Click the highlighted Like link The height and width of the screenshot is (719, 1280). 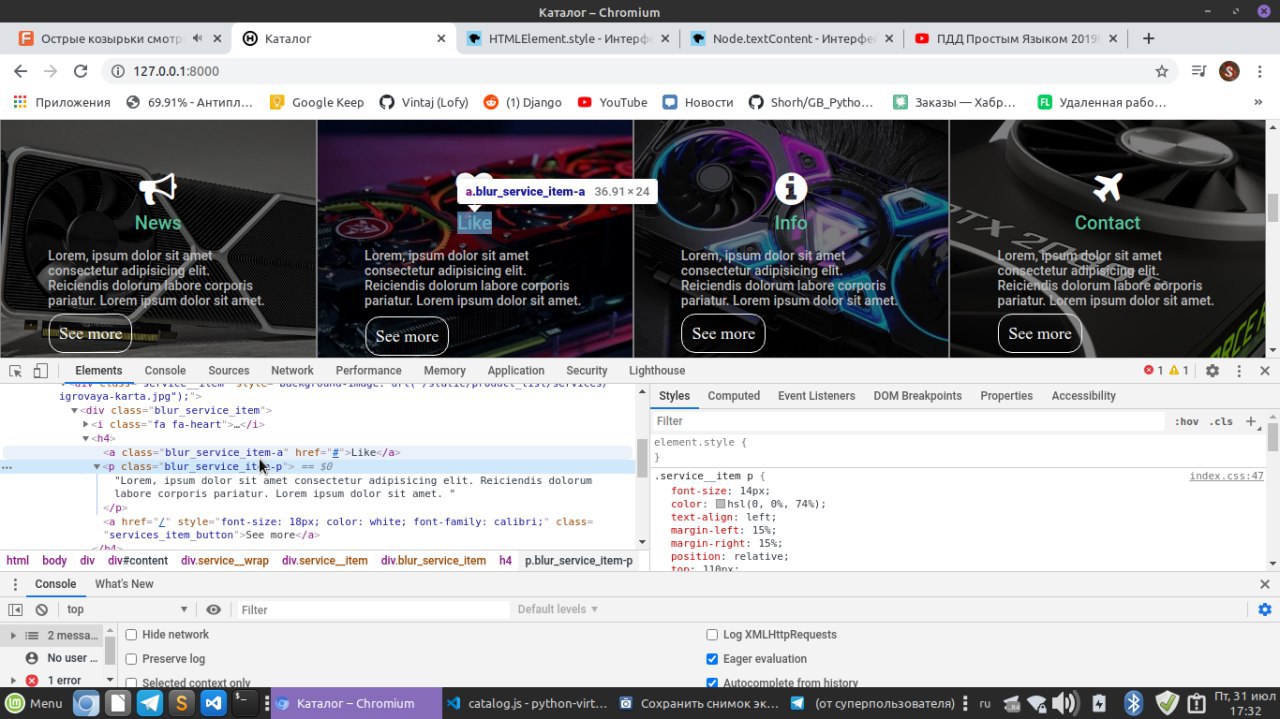[x=475, y=222]
